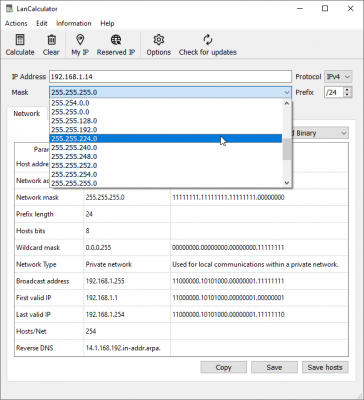Image resolution: width=364 pixels, height=400 pixels.
Task: Open the Reserved IP globe icon
Action: tap(116, 40)
